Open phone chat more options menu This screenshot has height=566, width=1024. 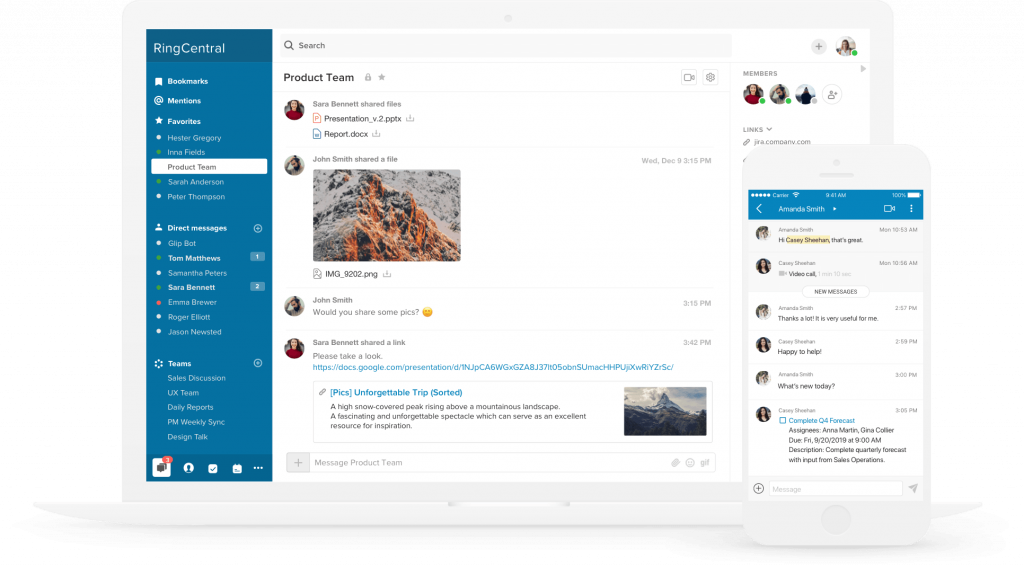[912, 209]
